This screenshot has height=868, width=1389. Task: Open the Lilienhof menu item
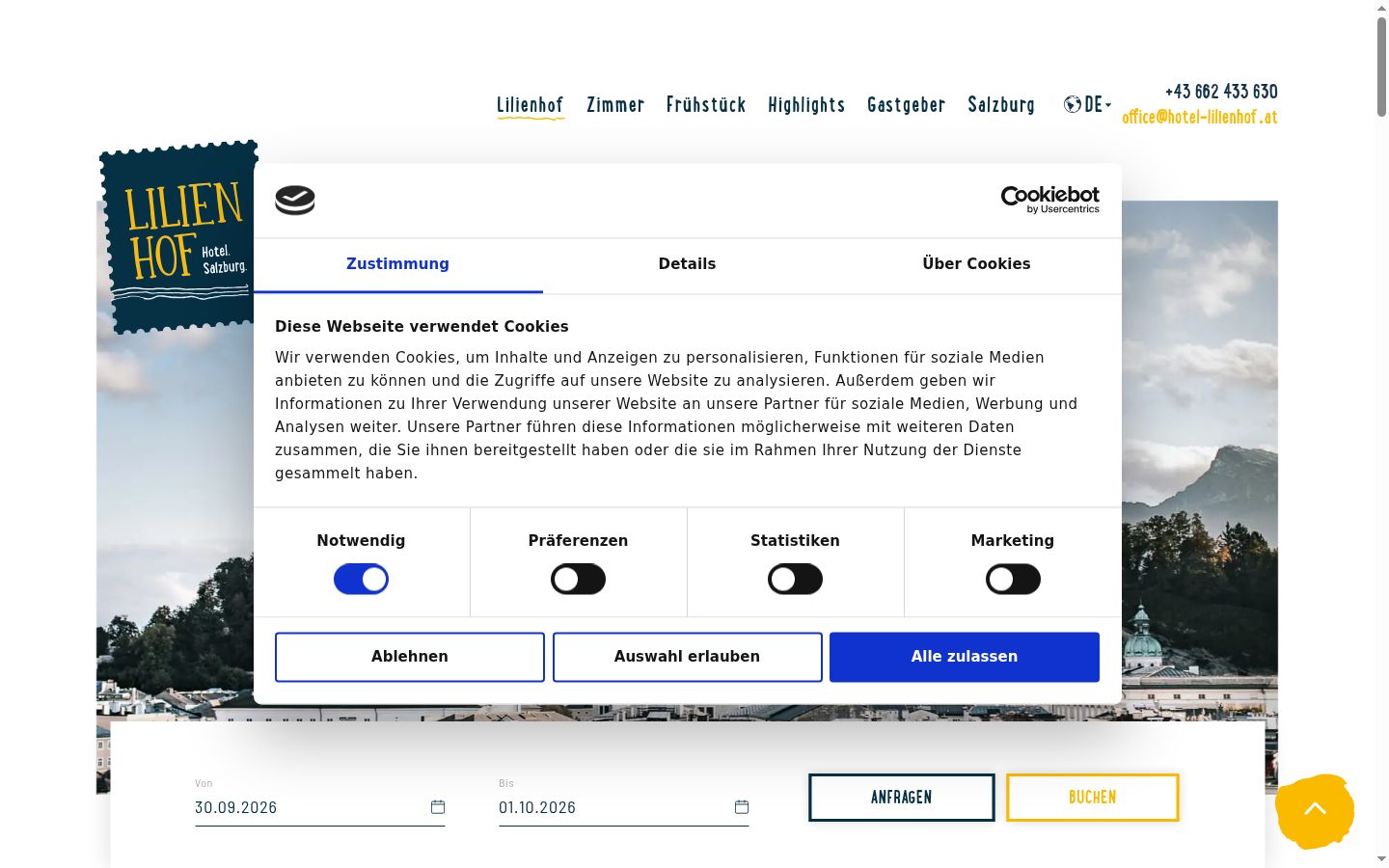tap(530, 105)
